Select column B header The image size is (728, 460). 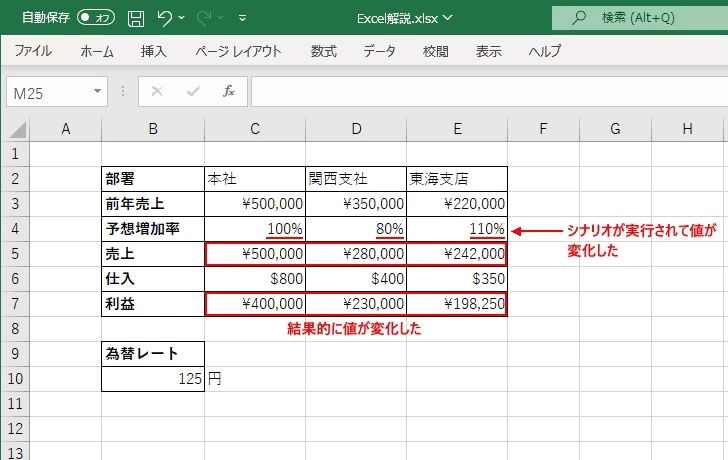click(153, 129)
